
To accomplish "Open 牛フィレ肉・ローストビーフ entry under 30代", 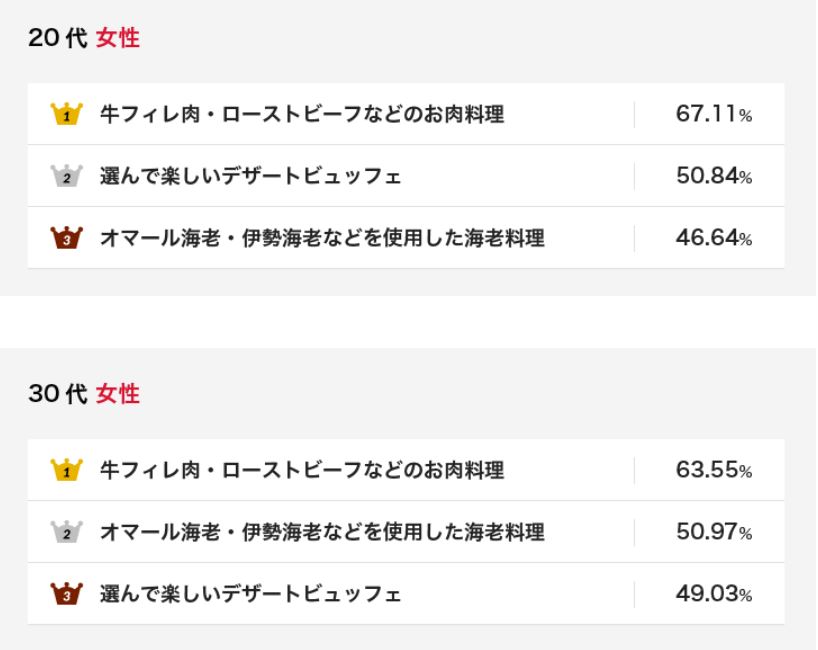I will click(x=302, y=470).
